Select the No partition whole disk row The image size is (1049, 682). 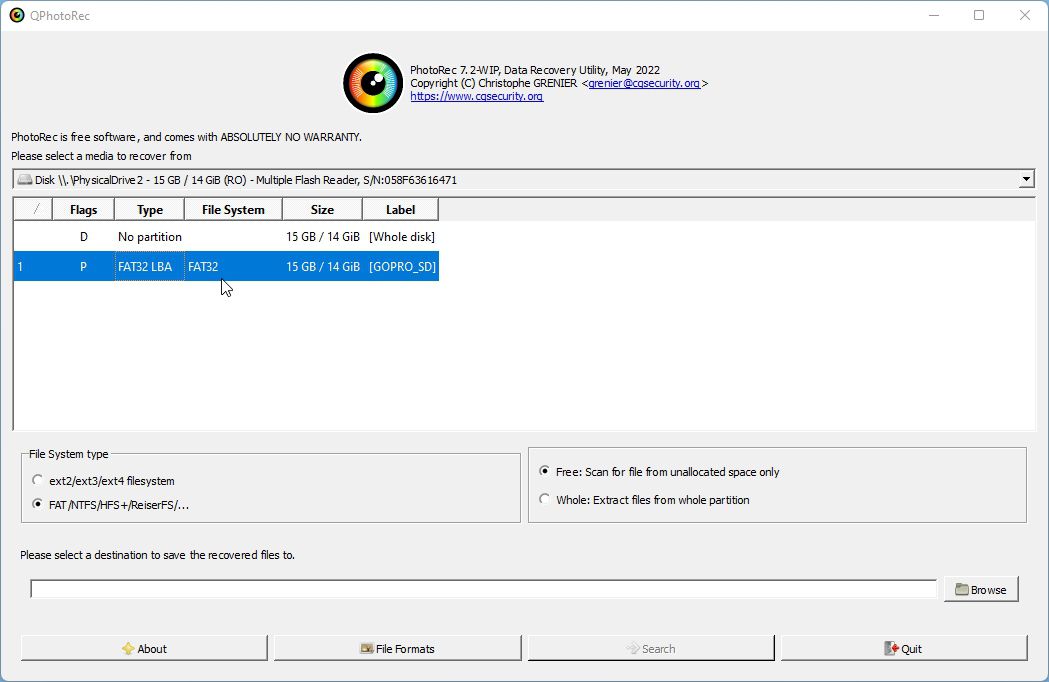pos(226,236)
